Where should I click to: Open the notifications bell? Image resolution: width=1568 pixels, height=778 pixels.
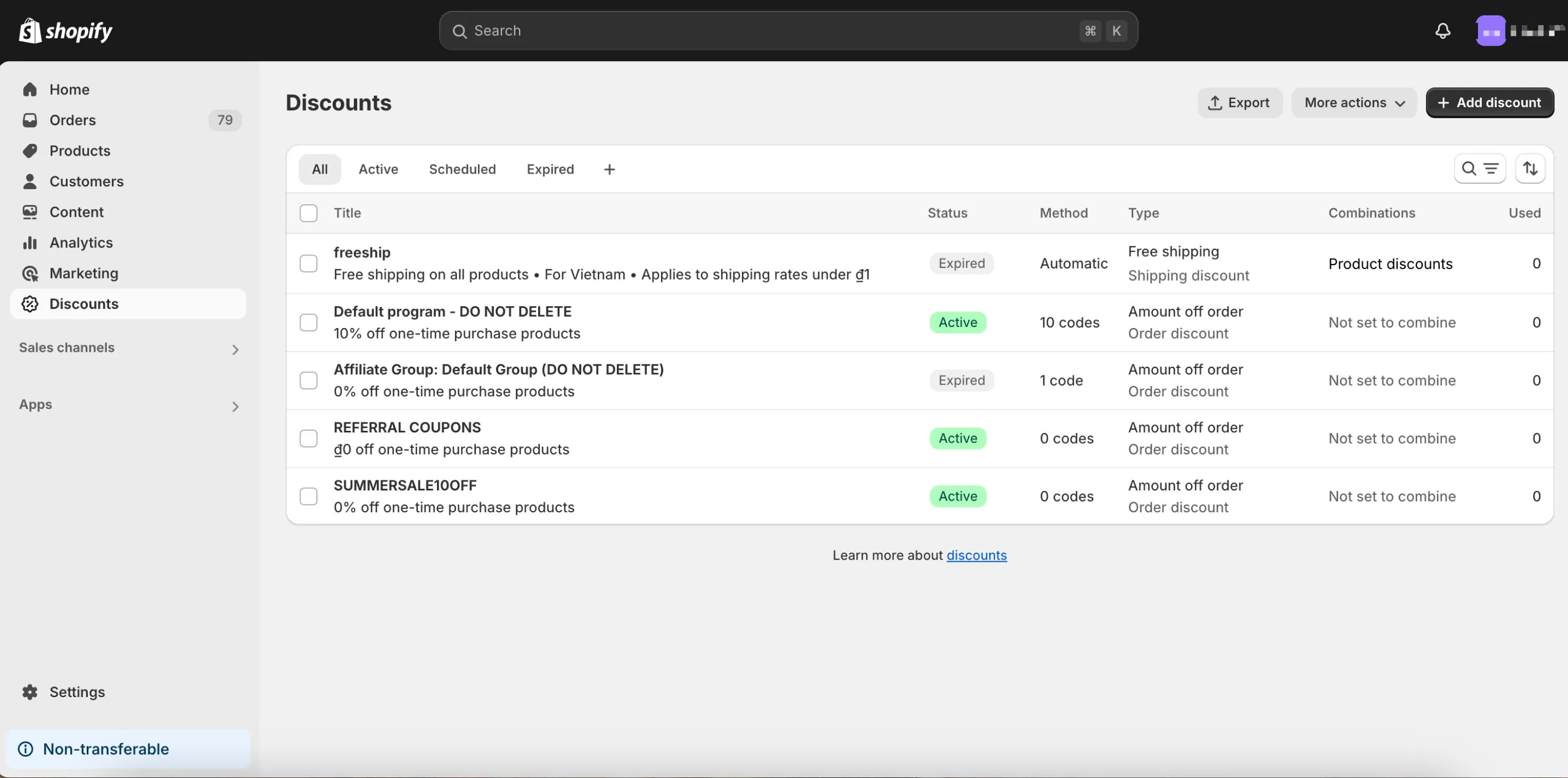(x=1442, y=30)
